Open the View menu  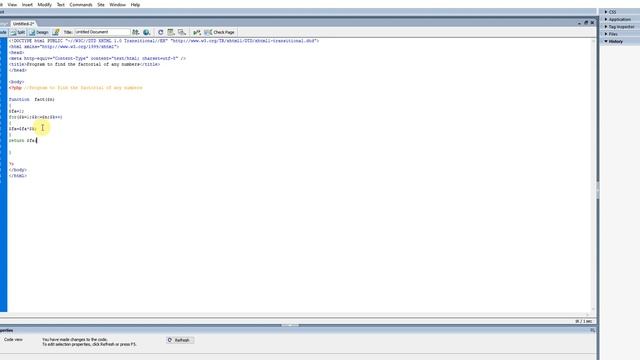pyautogui.click(x=12, y=4)
